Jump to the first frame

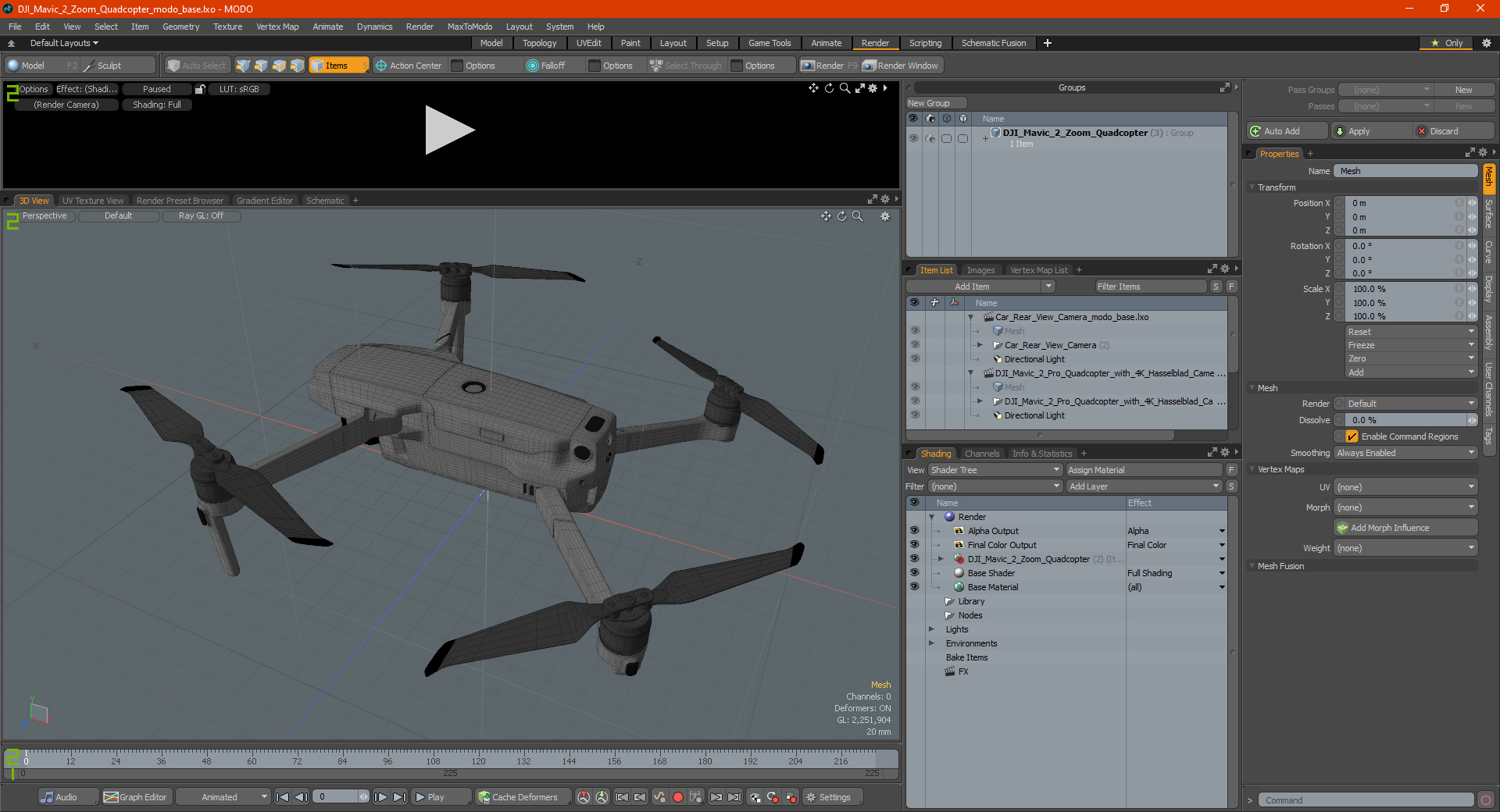click(283, 797)
